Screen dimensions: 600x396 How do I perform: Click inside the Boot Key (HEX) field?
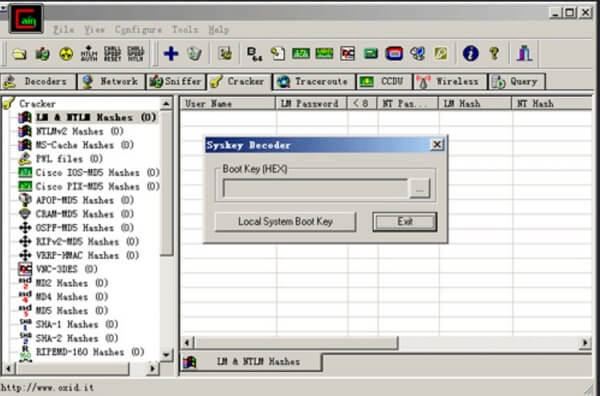pos(315,189)
